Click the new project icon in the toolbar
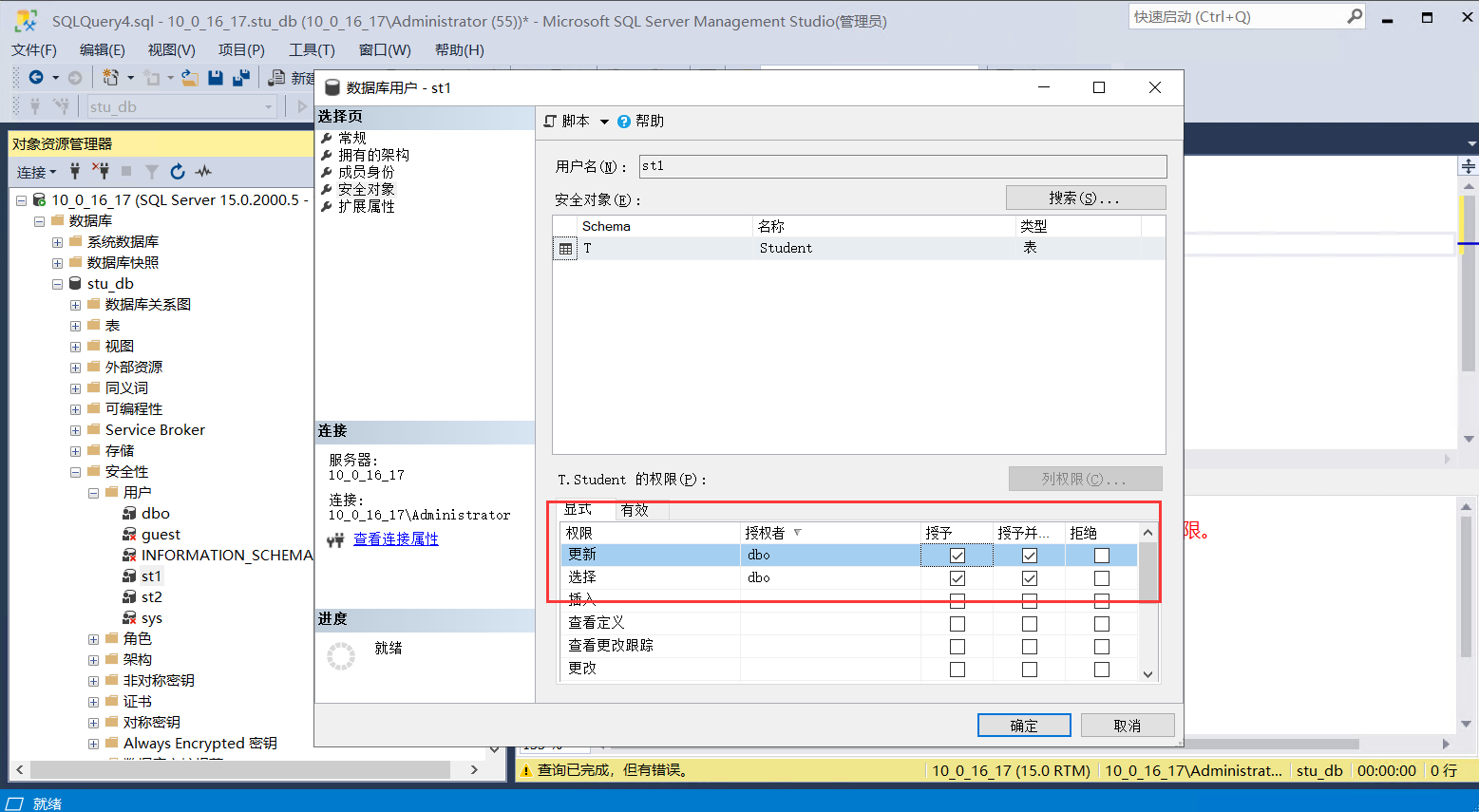This screenshot has width=1479, height=812. click(x=111, y=77)
